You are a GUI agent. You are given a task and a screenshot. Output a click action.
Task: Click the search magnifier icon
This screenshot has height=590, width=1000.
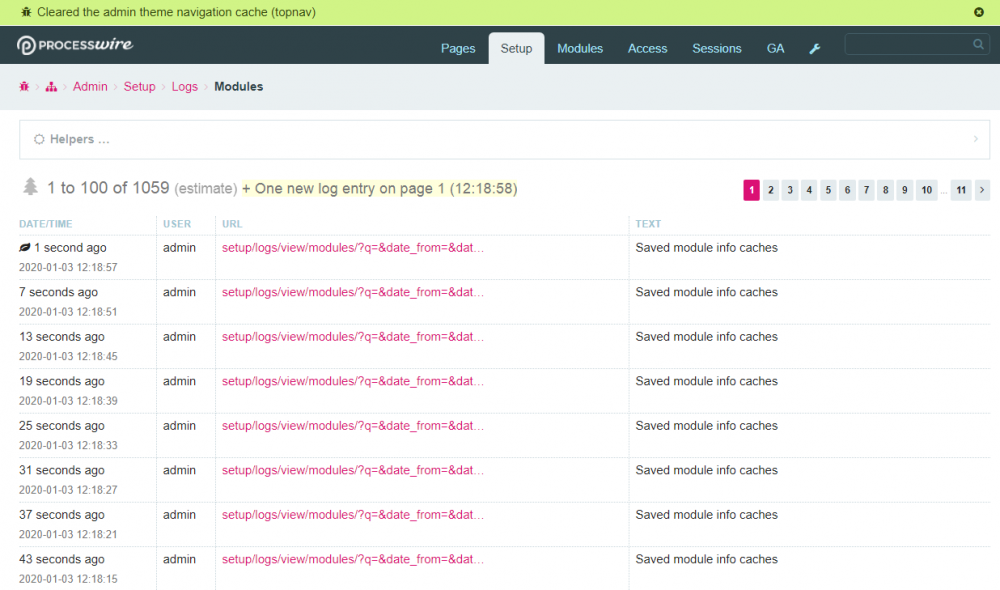[978, 44]
